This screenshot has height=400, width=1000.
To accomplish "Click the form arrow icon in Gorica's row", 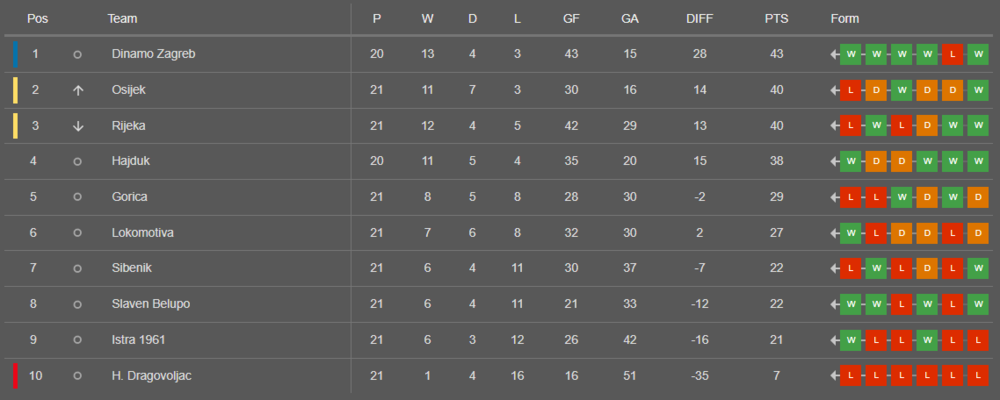I will (834, 197).
